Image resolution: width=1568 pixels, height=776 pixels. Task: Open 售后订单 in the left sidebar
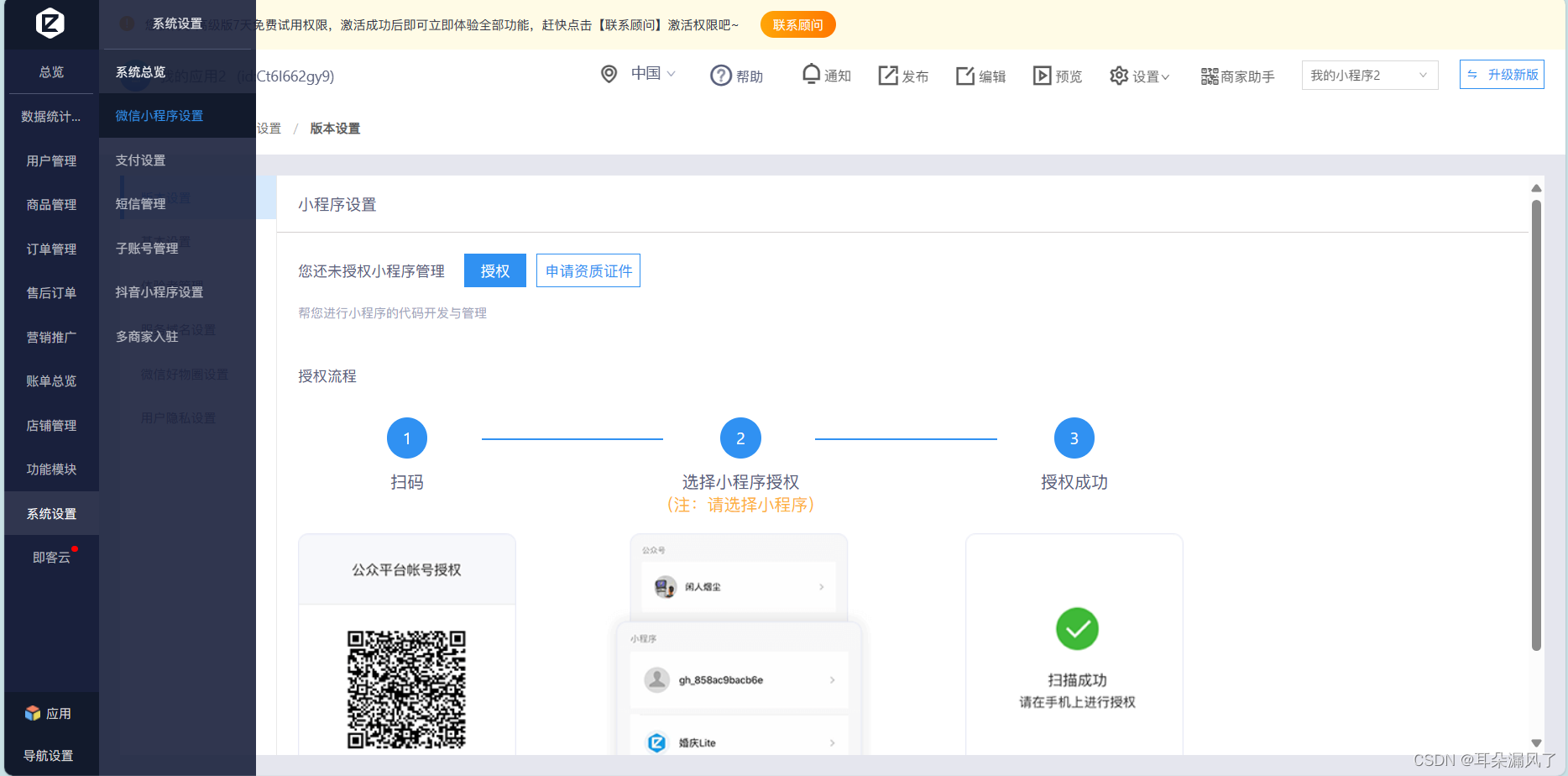(x=51, y=293)
